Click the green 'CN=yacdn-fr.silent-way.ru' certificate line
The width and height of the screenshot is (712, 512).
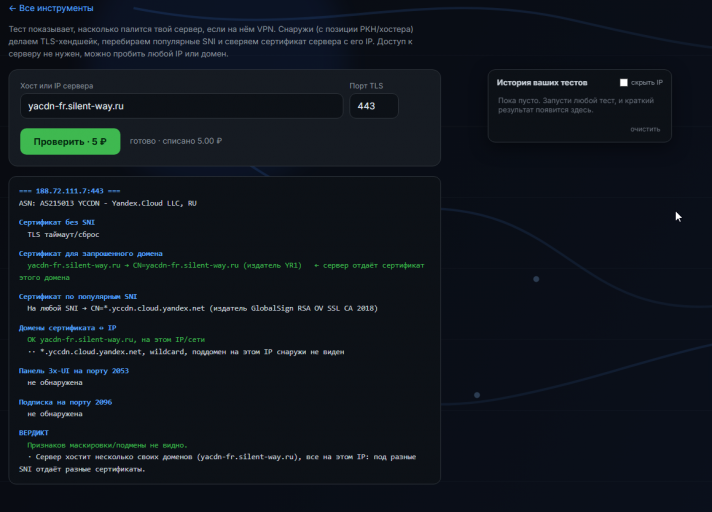tap(221, 271)
